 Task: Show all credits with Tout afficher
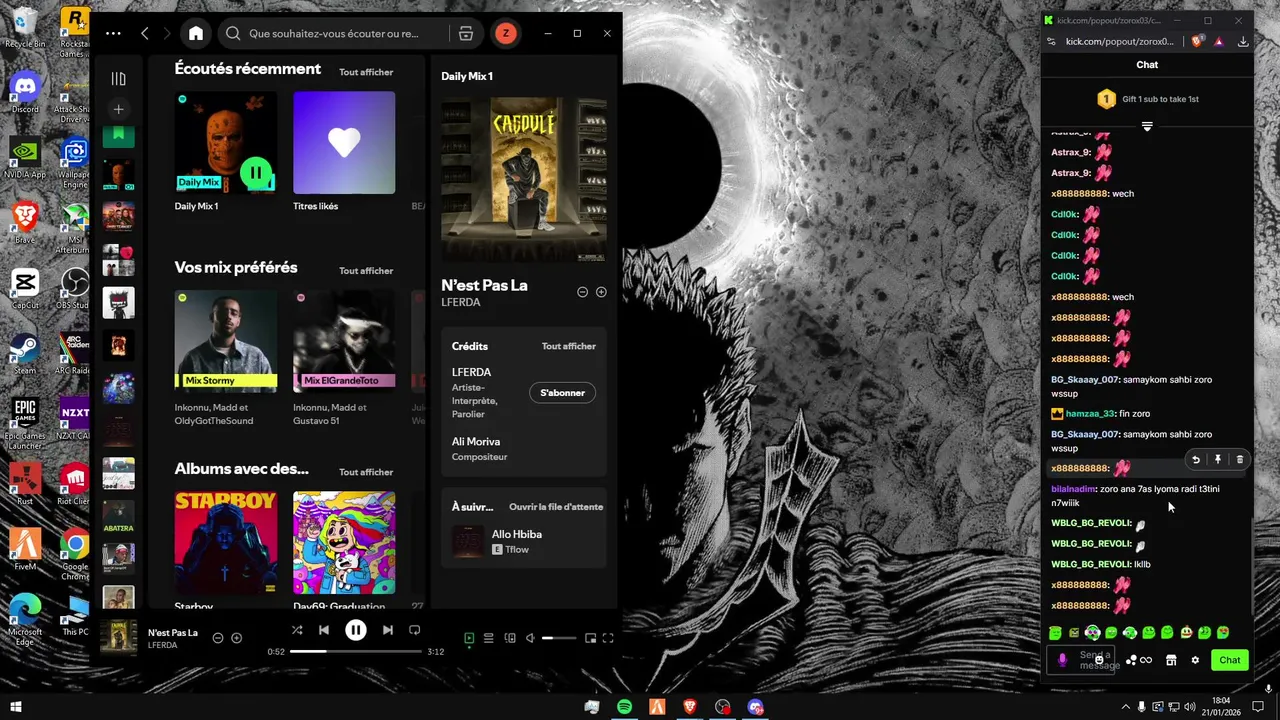569,346
